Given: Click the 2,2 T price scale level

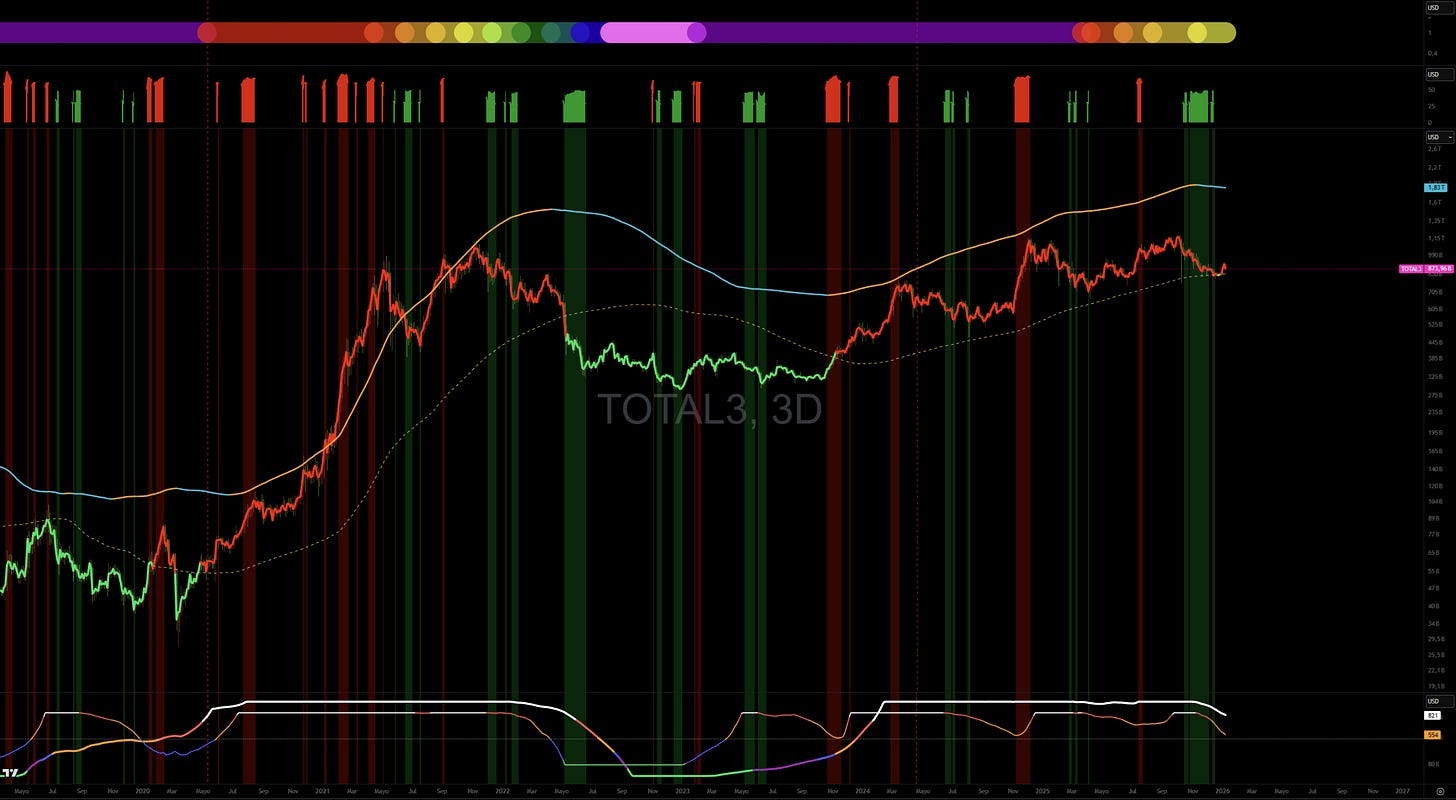Looking at the screenshot, I should 1435,167.
